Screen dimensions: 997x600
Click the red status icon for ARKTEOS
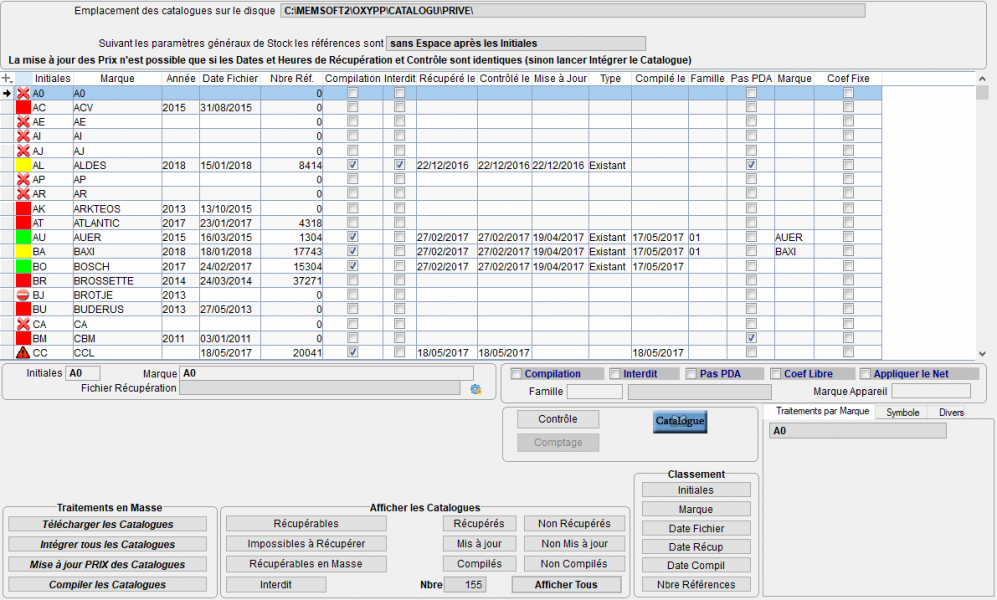pos(24,208)
